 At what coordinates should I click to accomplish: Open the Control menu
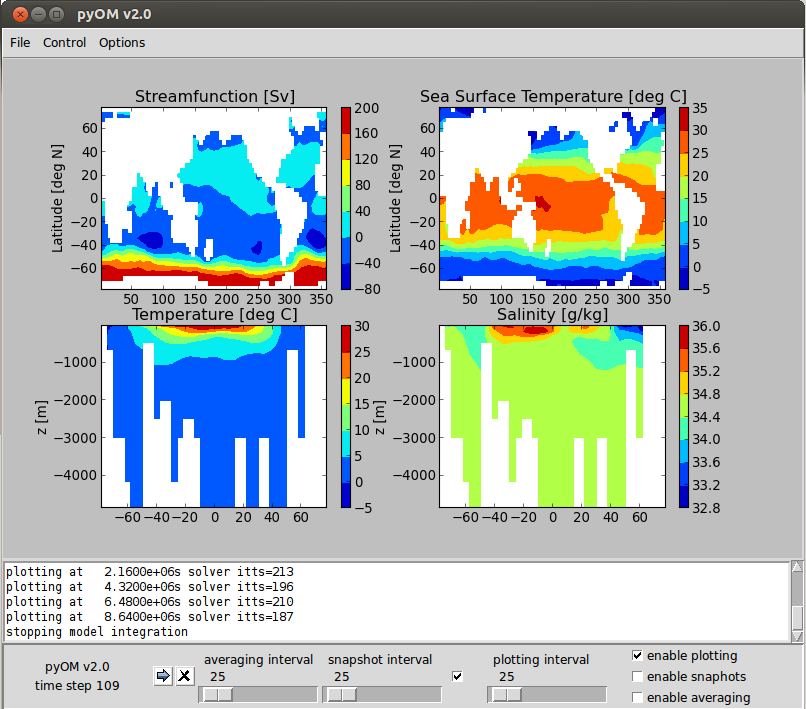pyautogui.click(x=64, y=42)
